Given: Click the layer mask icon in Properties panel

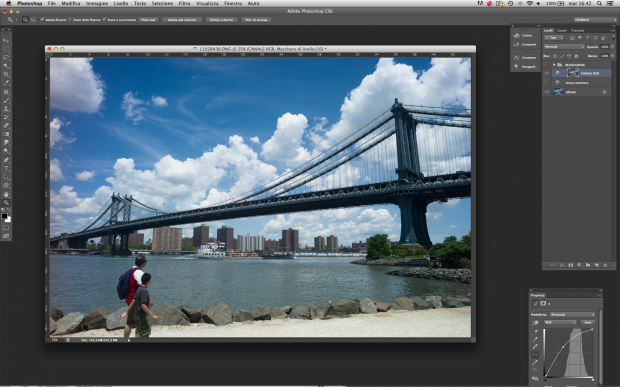Looking at the screenshot, I should point(543,304).
